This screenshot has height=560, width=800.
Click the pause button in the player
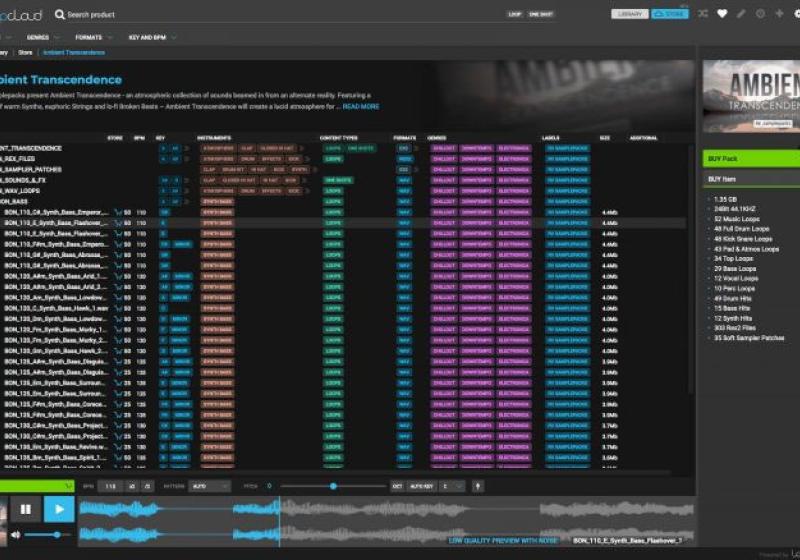25,509
